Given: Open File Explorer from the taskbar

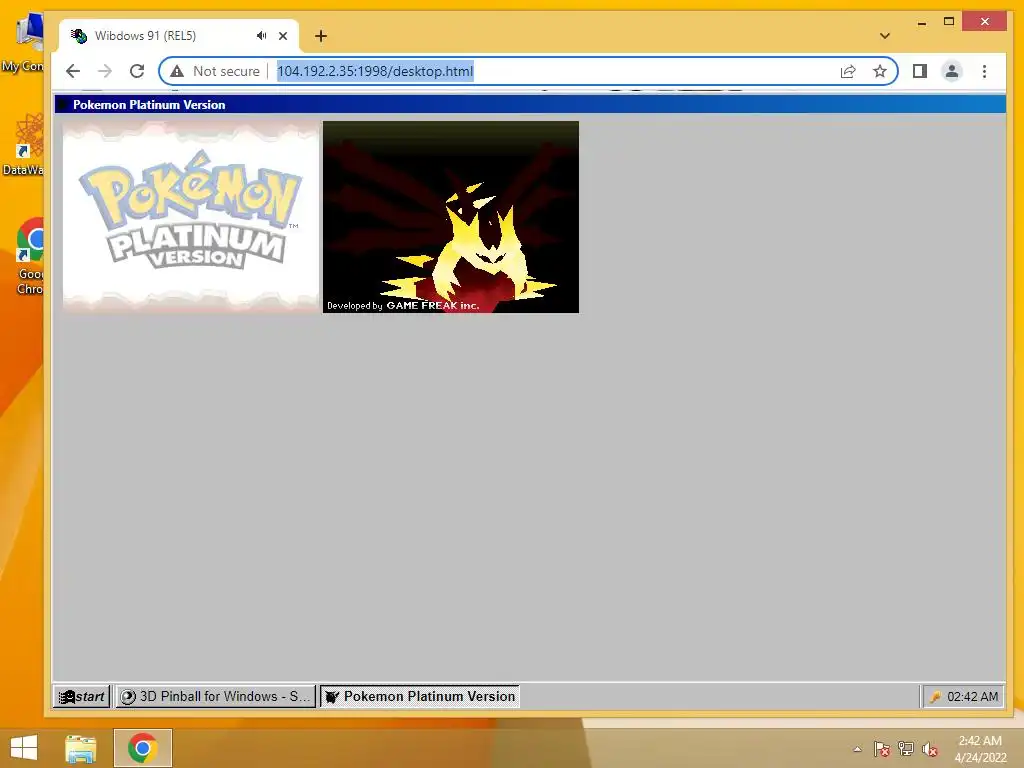Looking at the screenshot, I should [x=81, y=748].
